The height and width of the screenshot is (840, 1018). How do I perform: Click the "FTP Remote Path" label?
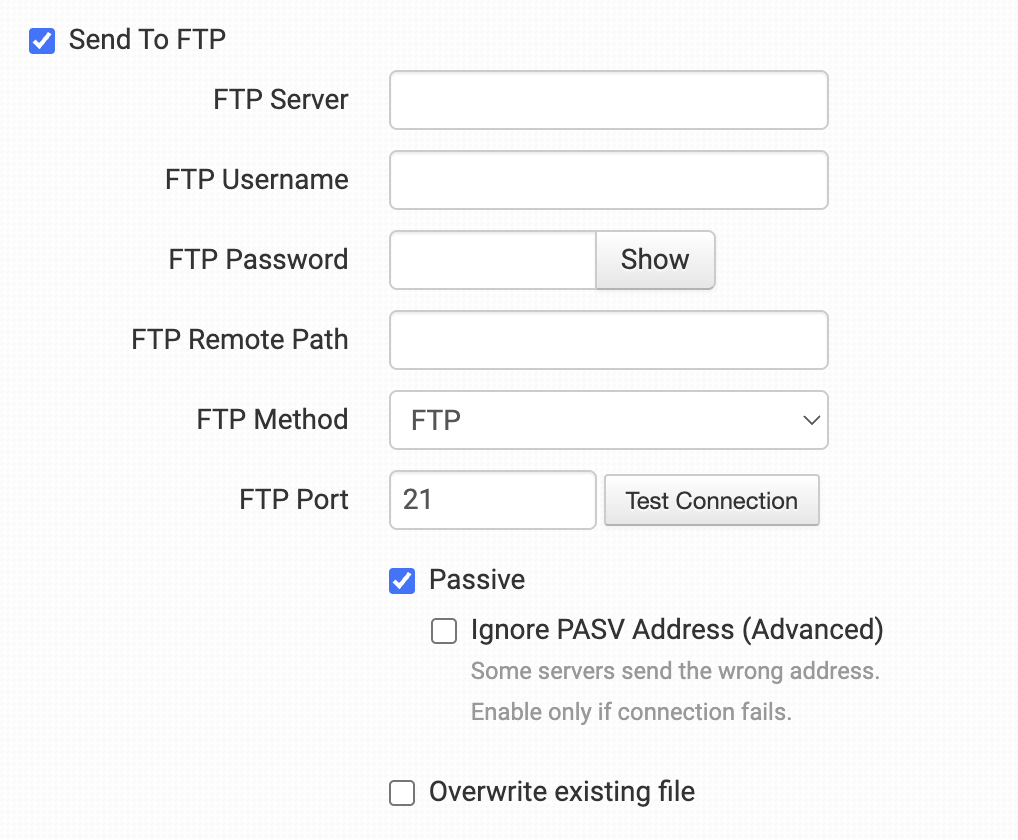point(240,340)
